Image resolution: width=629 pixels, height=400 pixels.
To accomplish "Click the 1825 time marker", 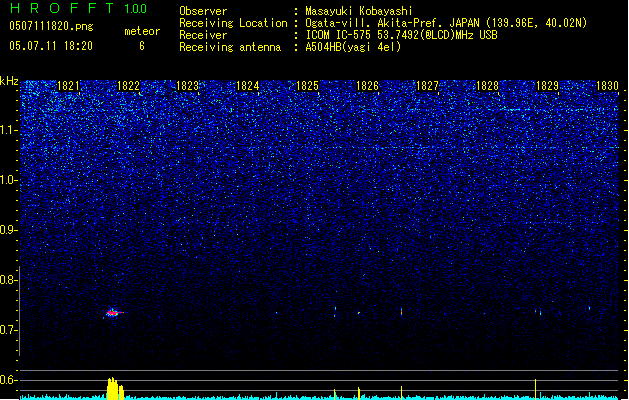I will click(307, 86).
